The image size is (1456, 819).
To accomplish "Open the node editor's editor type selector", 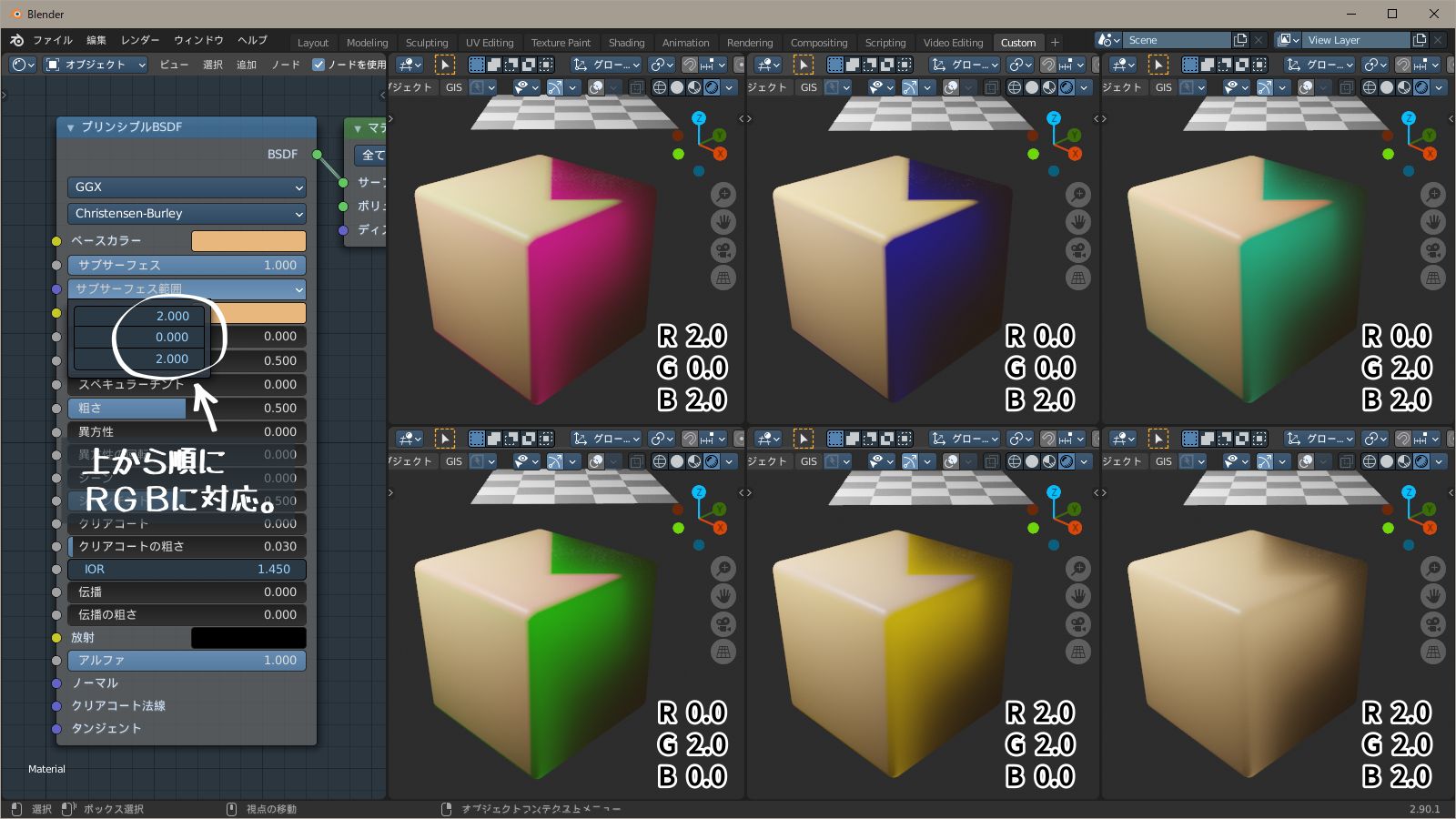I will click(23, 65).
